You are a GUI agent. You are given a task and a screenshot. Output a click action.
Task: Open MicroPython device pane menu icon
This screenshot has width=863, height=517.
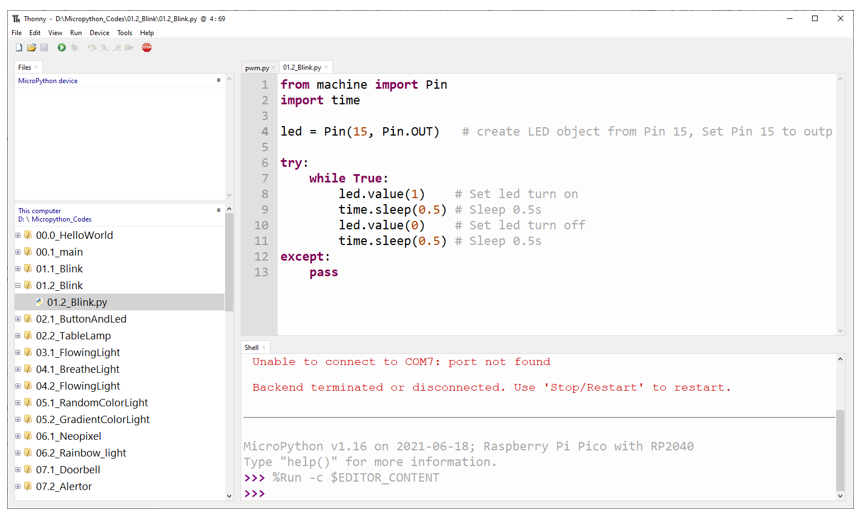point(219,80)
